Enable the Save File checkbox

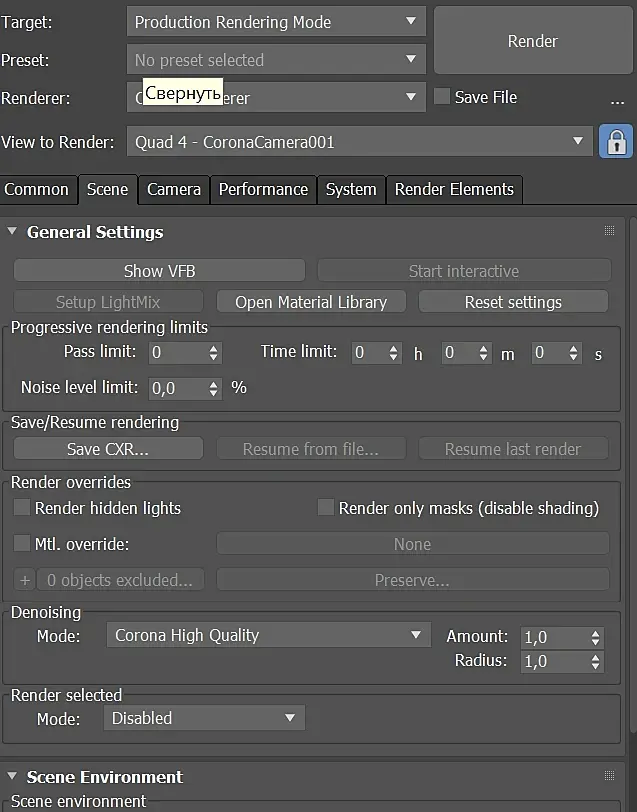click(x=442, y=97)
